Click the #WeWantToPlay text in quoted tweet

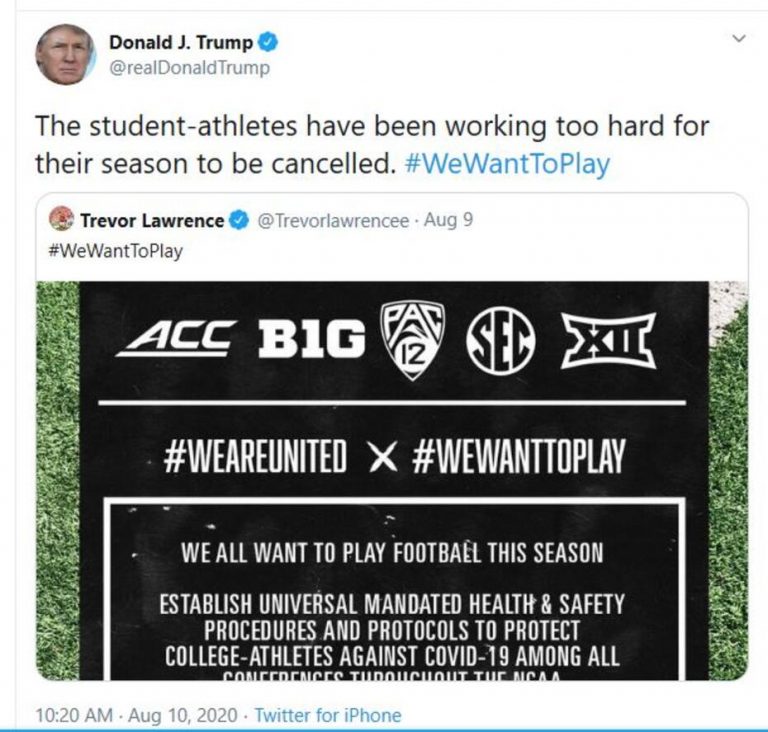tap(115, 250)
